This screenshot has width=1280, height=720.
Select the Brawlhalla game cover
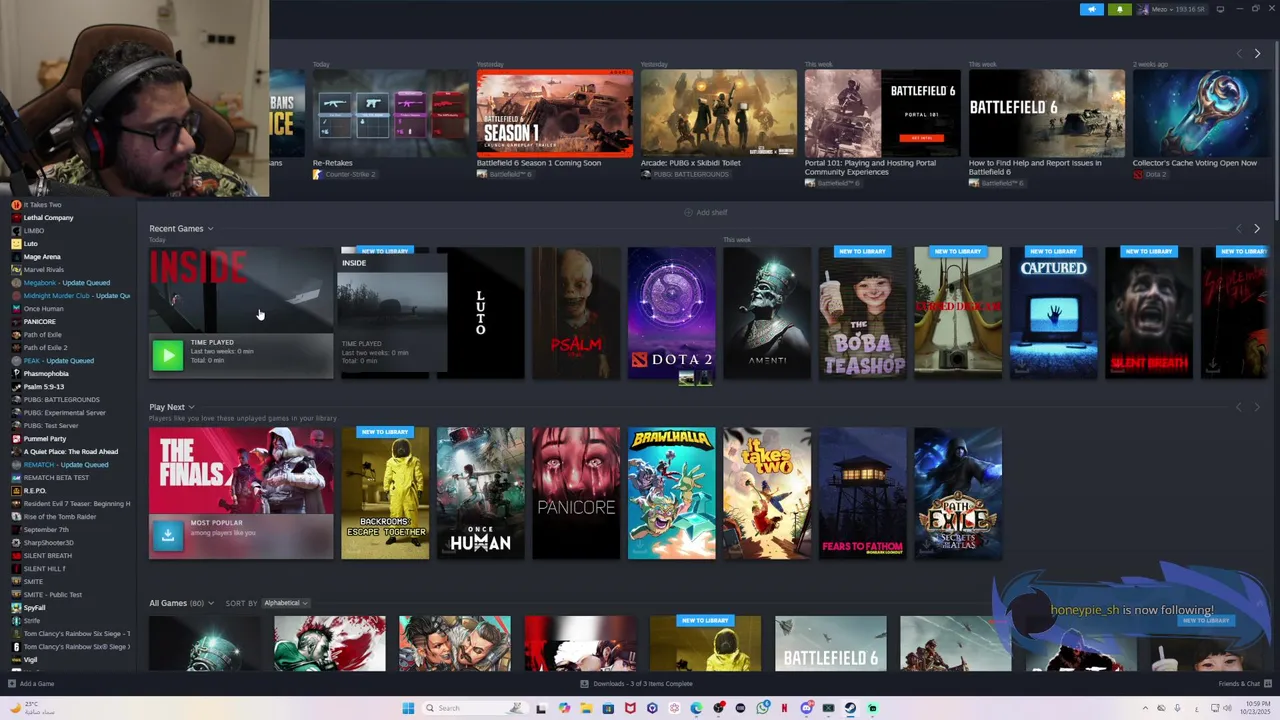point(671,493)
